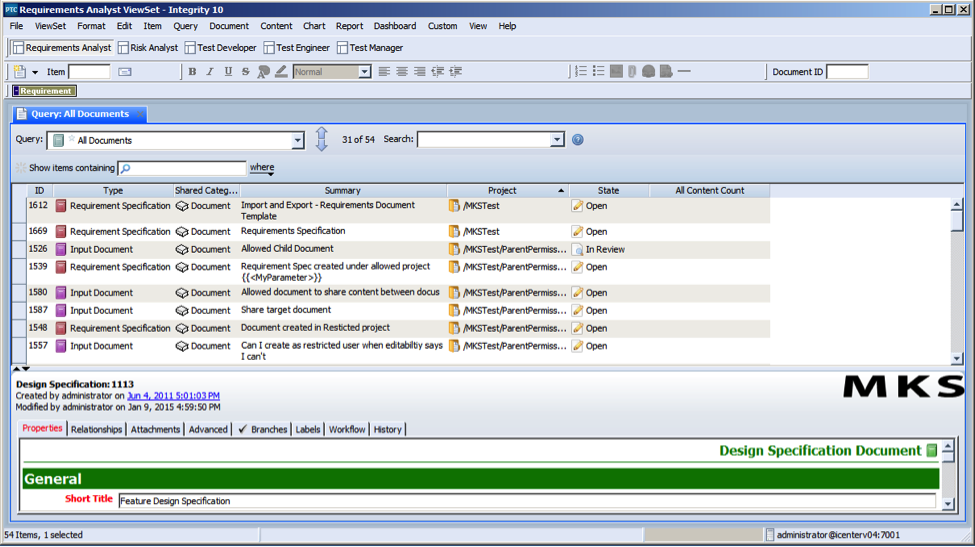
Task: Click the insert horizontal line icon
Action: coord(684,71)
